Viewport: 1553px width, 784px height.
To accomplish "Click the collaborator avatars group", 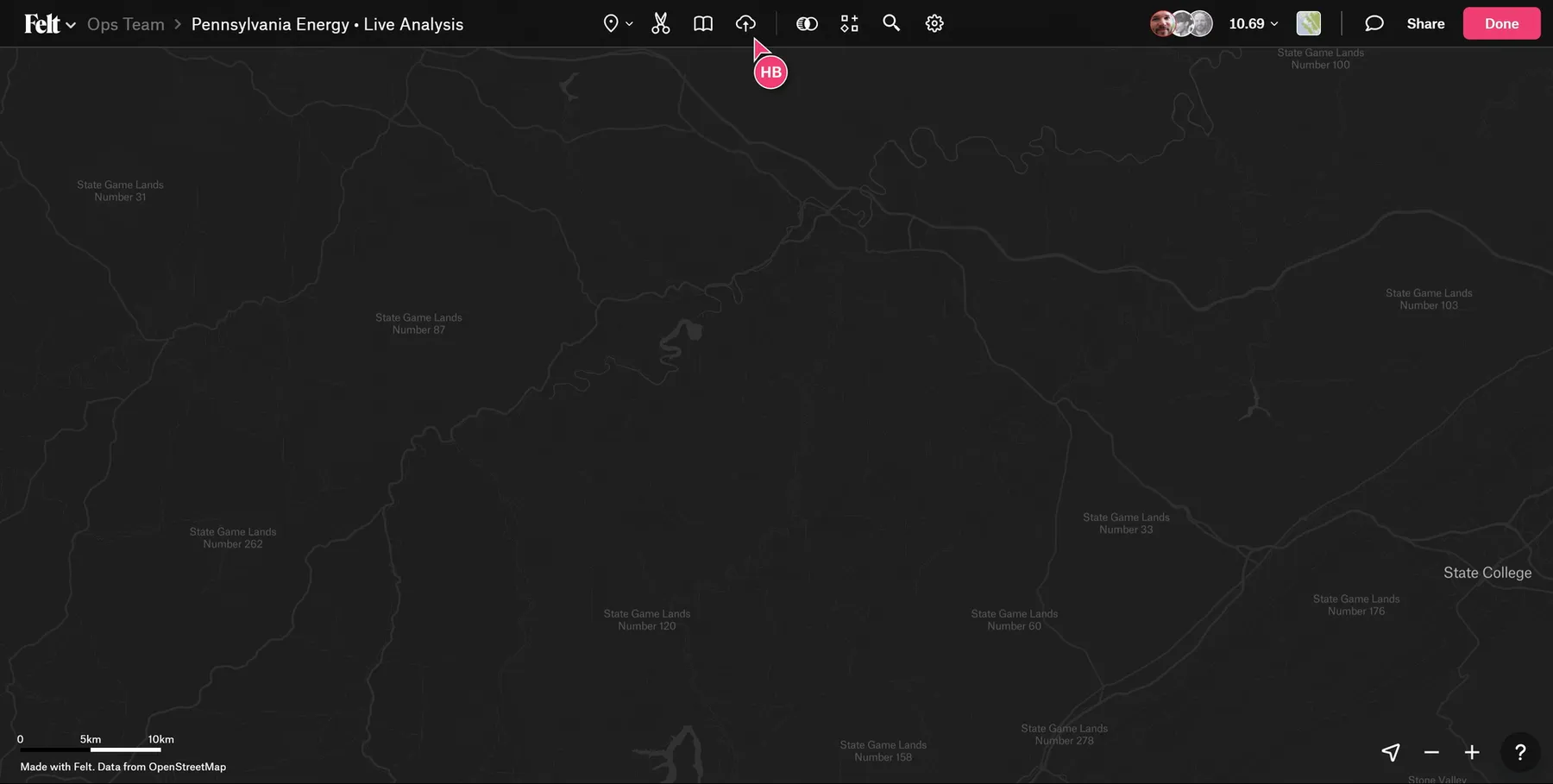I will click(1181, 23).
